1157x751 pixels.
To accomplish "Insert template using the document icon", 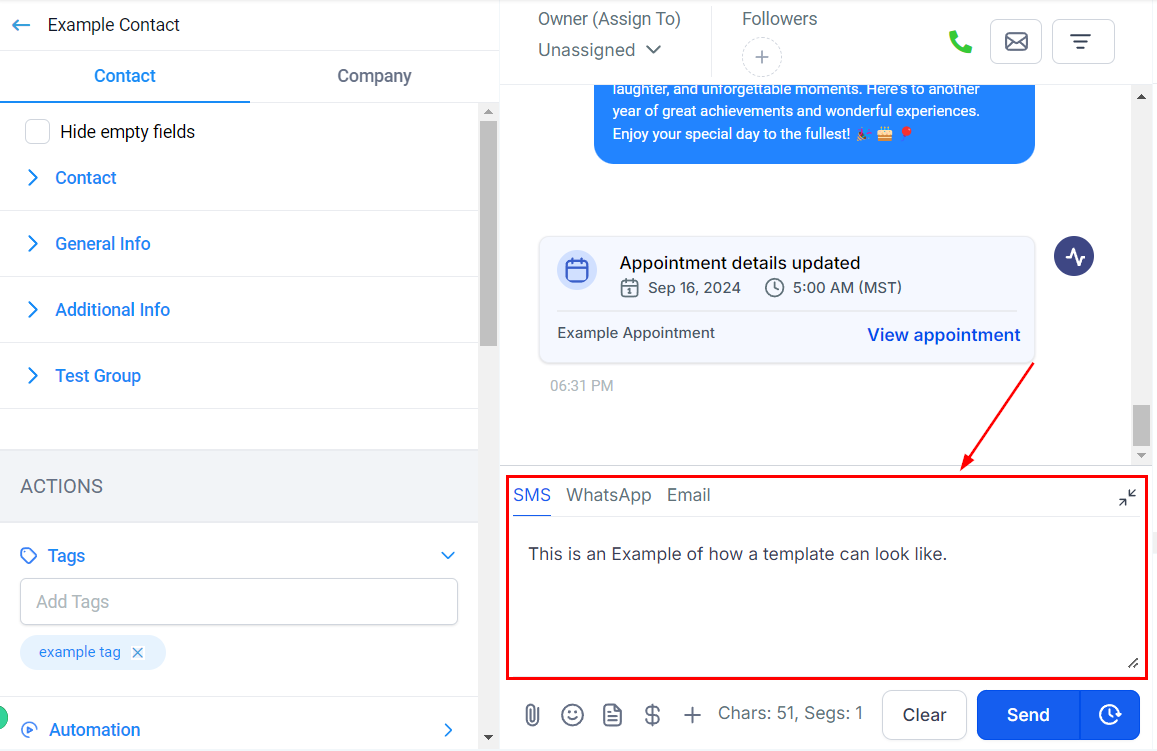I will [x=612, y=715].
